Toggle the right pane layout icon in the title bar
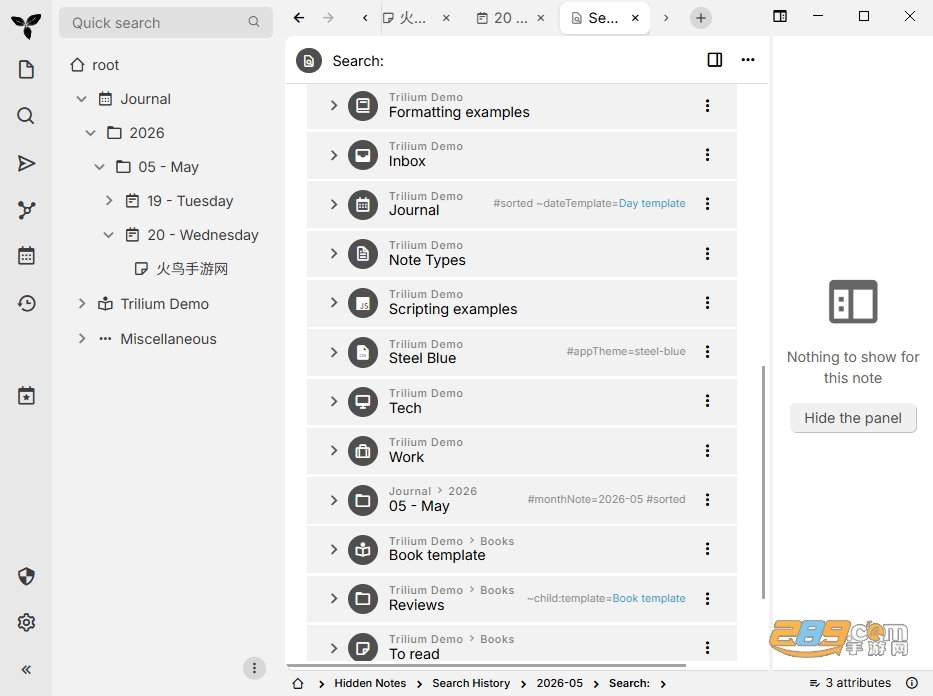This screenshot has height=696, width=933. point(779,17)
